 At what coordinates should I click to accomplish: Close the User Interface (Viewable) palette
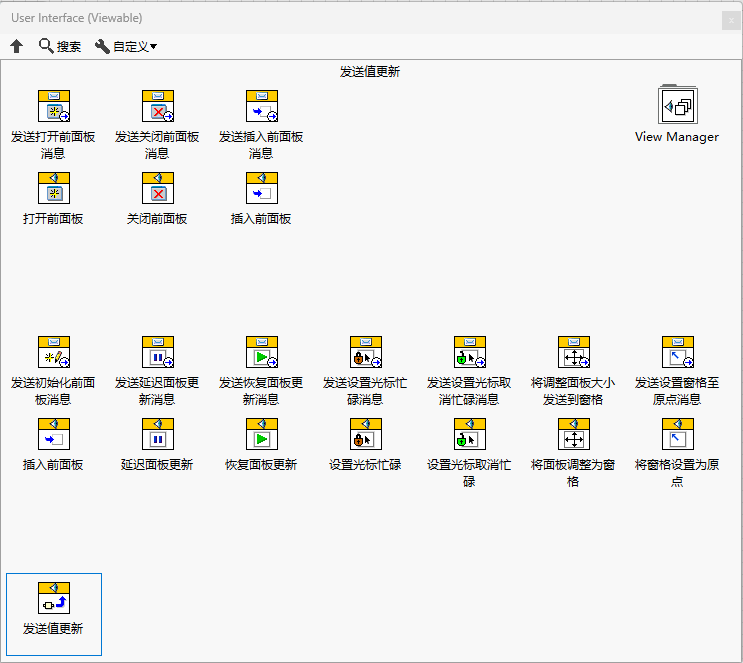731,21
